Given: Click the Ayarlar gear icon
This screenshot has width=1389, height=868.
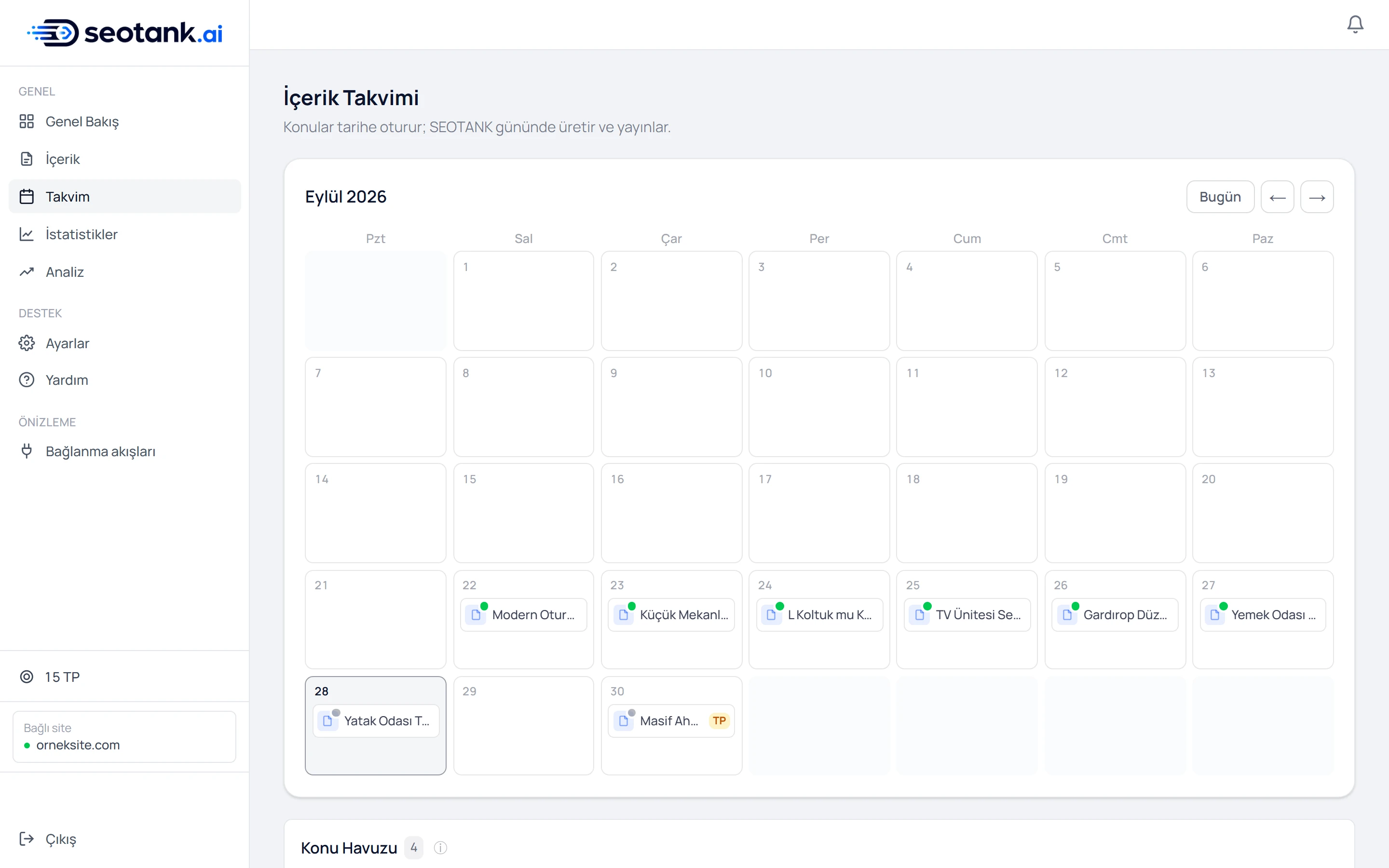Looking at the screenshot, I should (x=27, y=343).
